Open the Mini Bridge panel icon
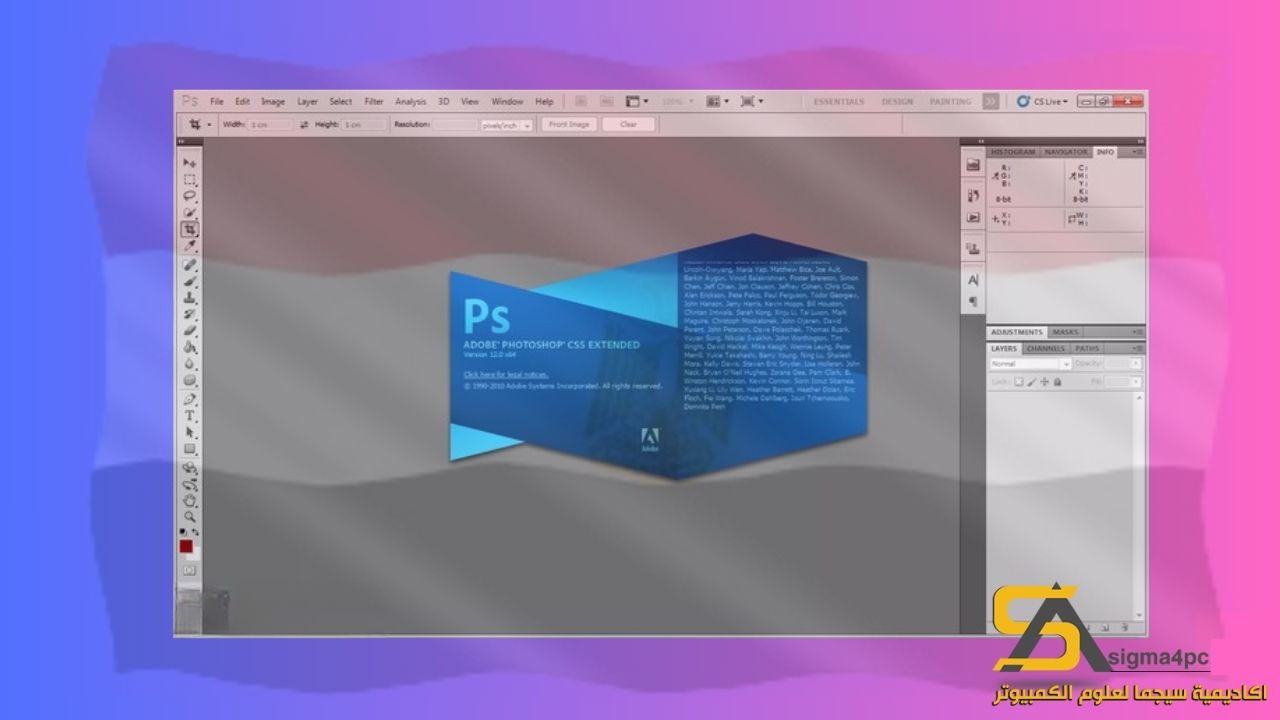The height and width of the screenshot is (720, 1280). (973, 165)
